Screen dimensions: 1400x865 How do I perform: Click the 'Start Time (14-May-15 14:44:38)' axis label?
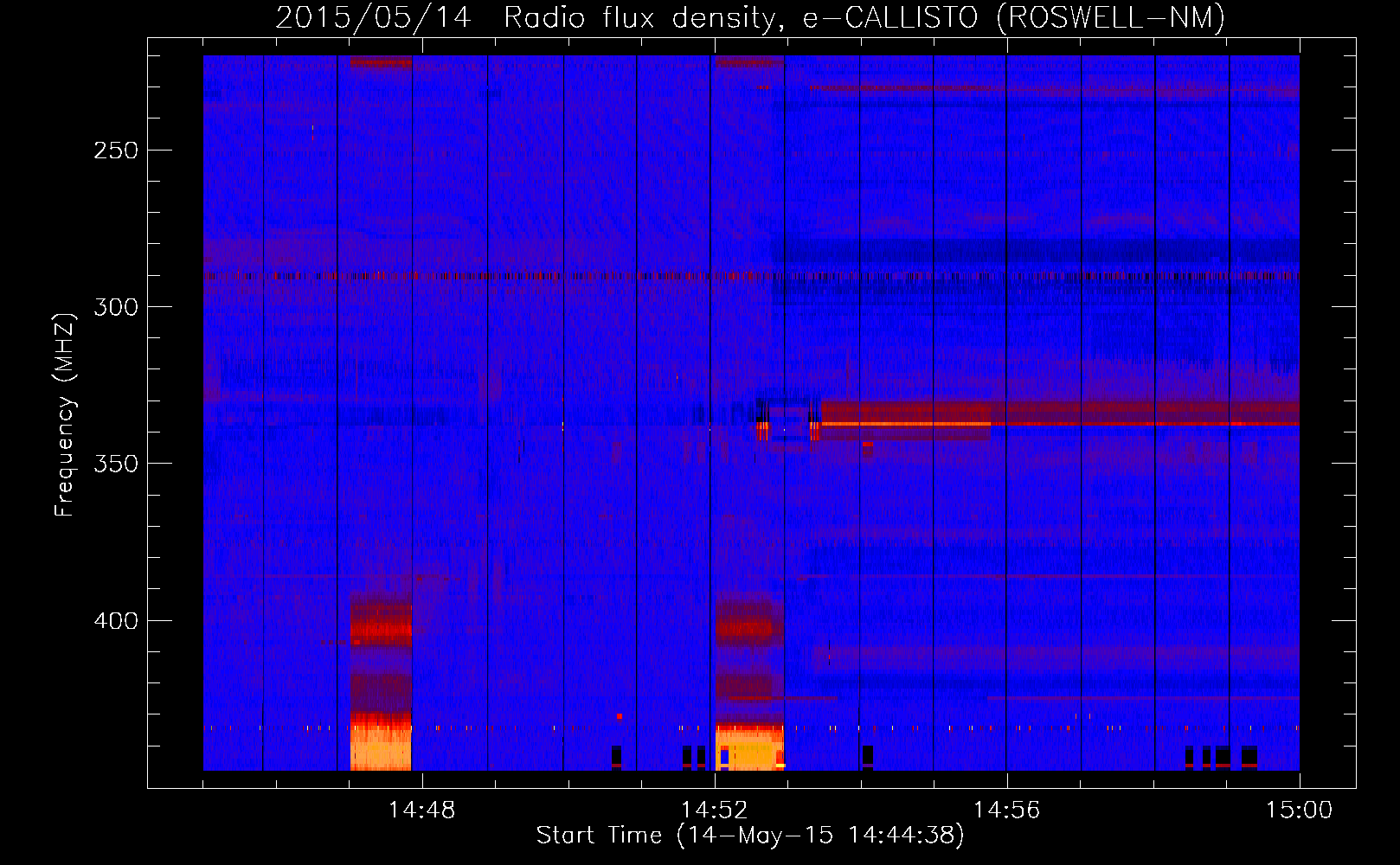point(750,835)
